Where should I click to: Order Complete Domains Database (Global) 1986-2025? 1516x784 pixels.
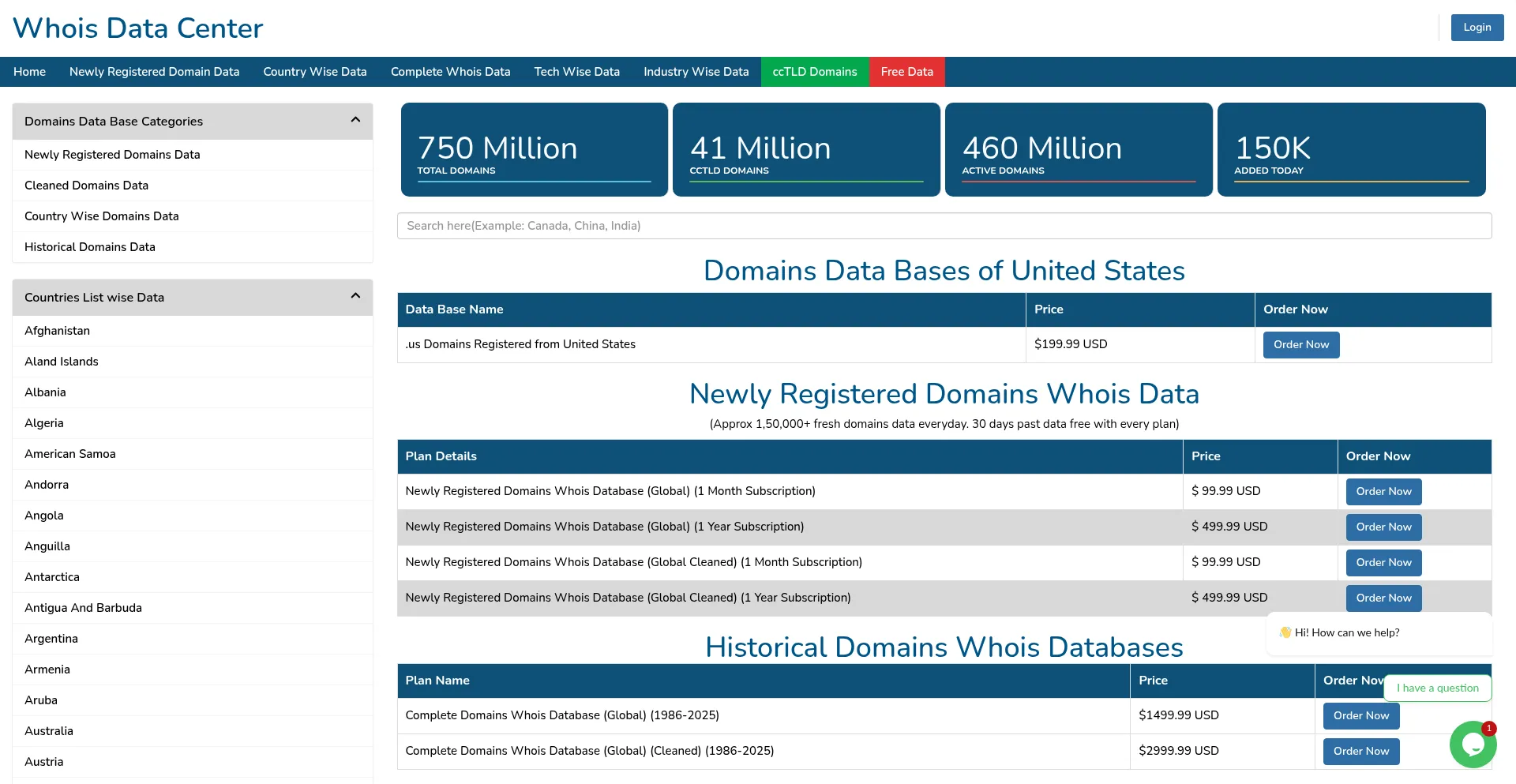[1361, 716]
